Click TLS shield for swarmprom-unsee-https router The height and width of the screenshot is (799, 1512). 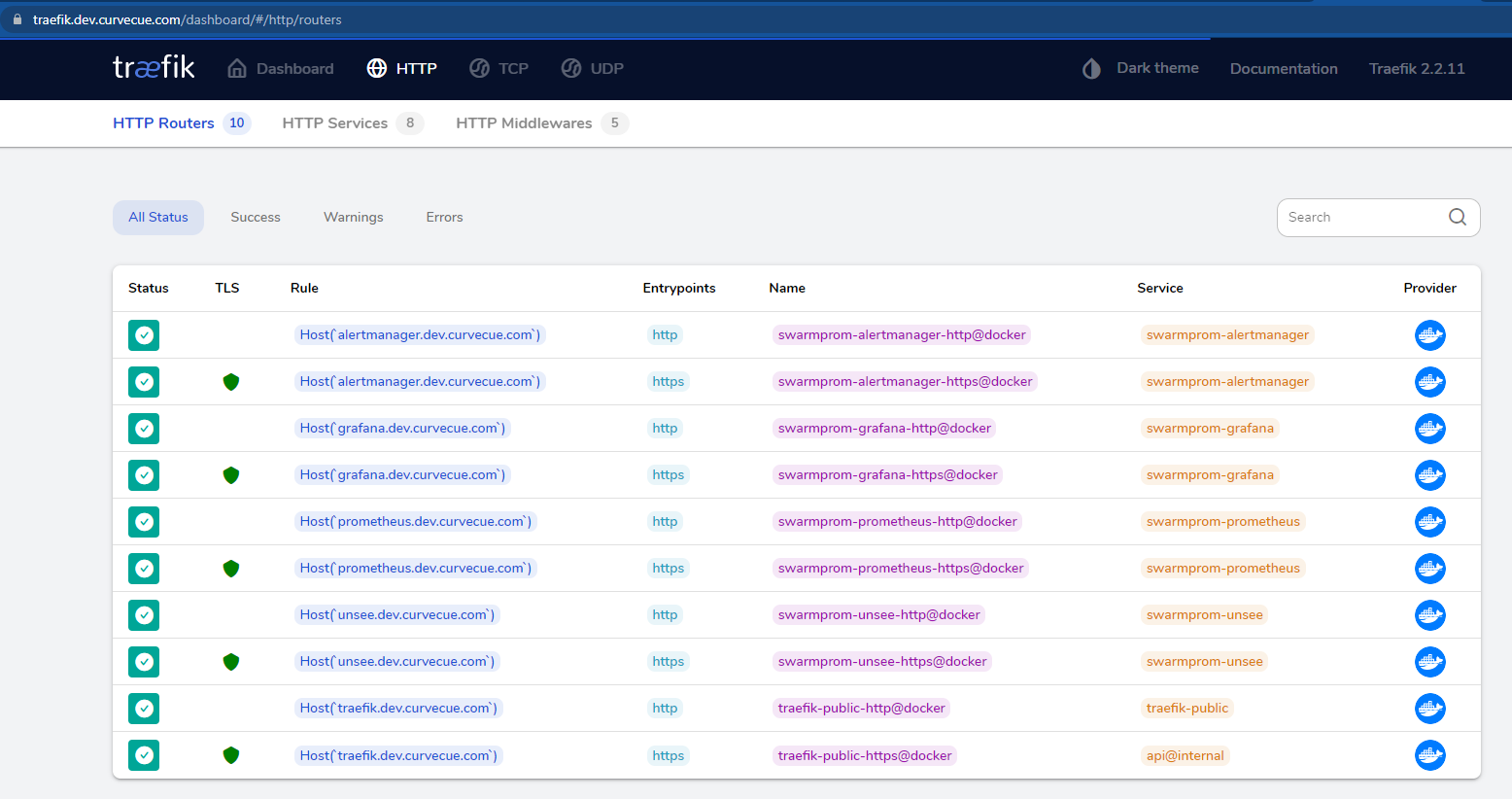click(x=231, y=662)
